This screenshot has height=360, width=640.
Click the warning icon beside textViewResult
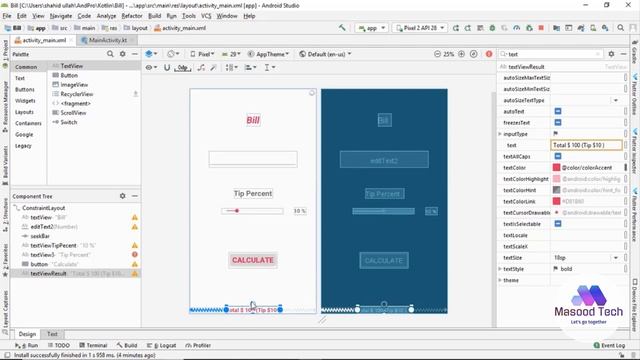tap(135, 273)
